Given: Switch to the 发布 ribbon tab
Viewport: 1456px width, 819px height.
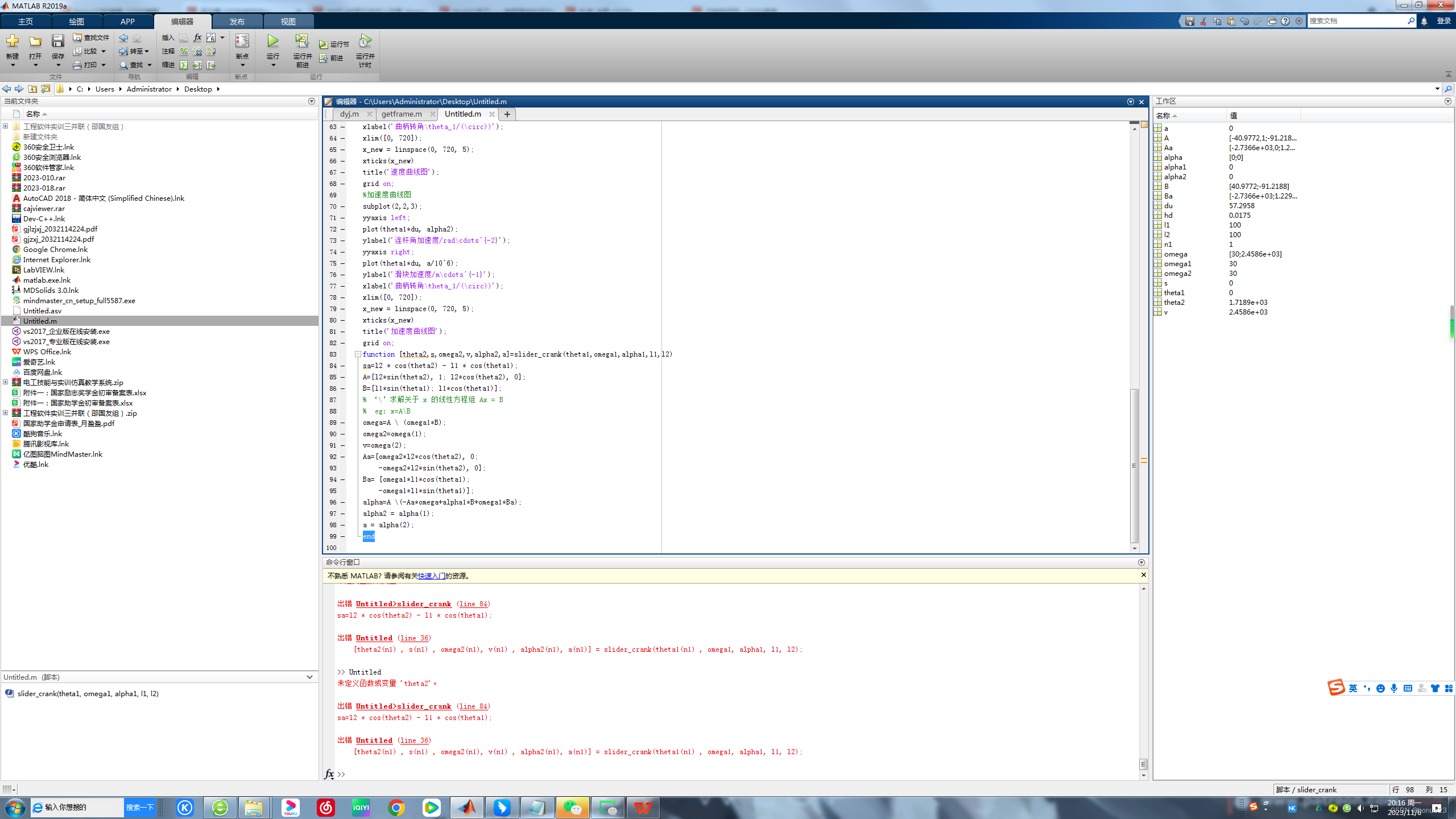Looking at the screenshot, I should (x=237, y=22).
